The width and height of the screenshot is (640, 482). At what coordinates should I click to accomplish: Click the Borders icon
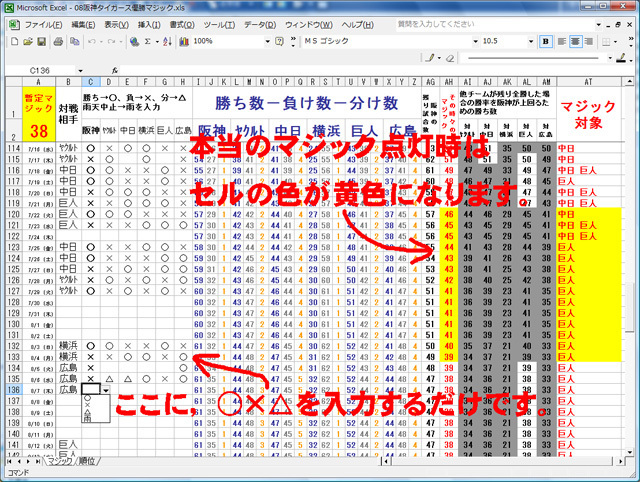(x=606, y=41)
